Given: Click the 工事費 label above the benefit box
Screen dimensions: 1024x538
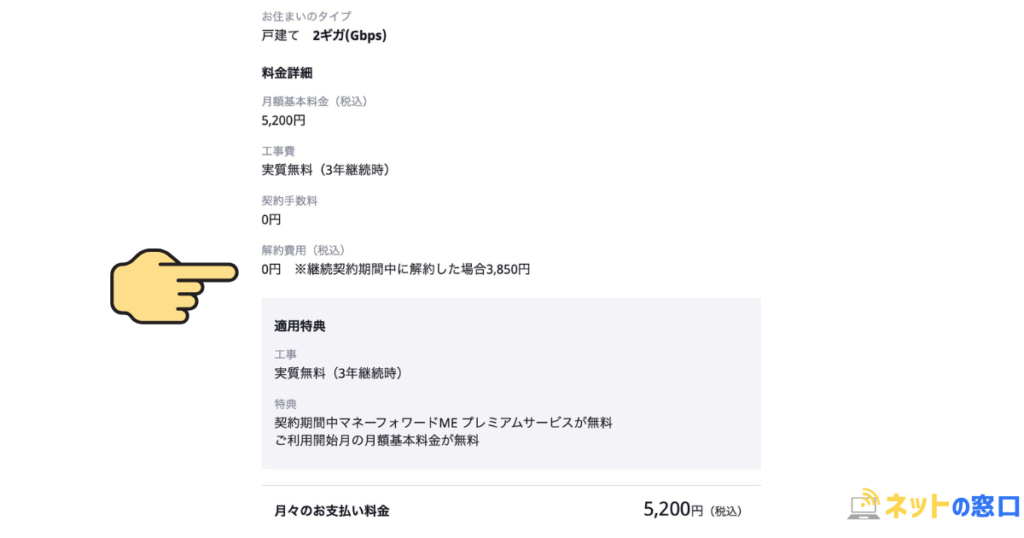Looking at the screenshot, I should tap(278, 151).
